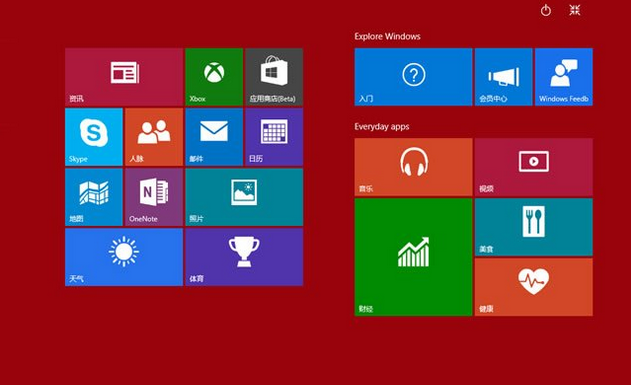
Task: Open the Photos tile
Action: (x=244, y=197)
